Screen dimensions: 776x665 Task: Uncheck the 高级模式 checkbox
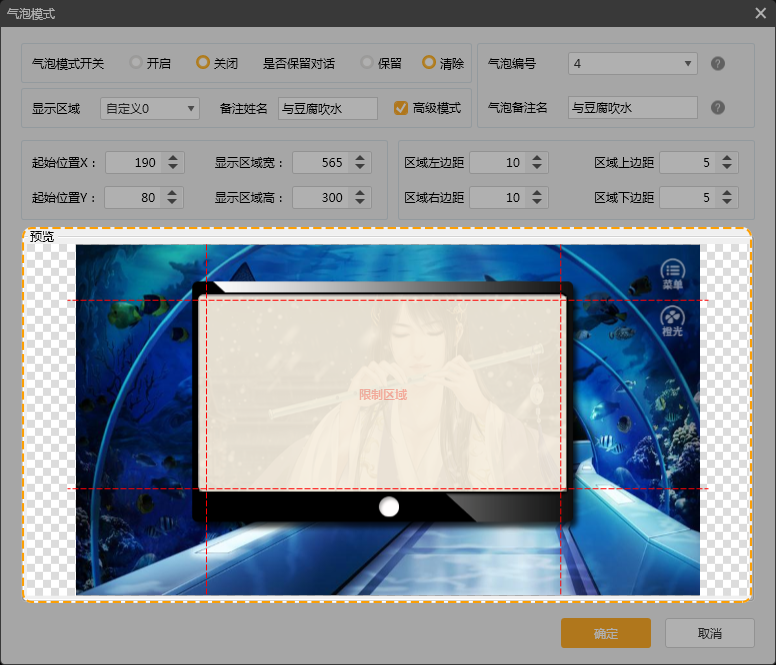(401, 108)
